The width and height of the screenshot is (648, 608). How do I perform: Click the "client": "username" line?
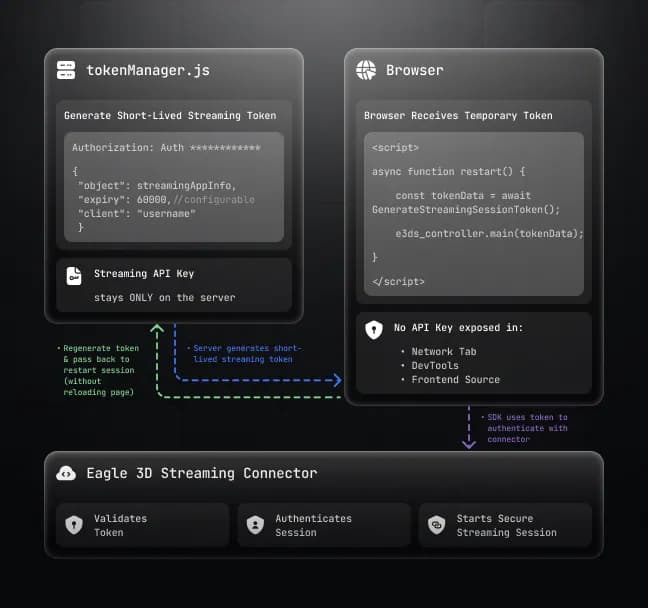(x=137, y=214)
